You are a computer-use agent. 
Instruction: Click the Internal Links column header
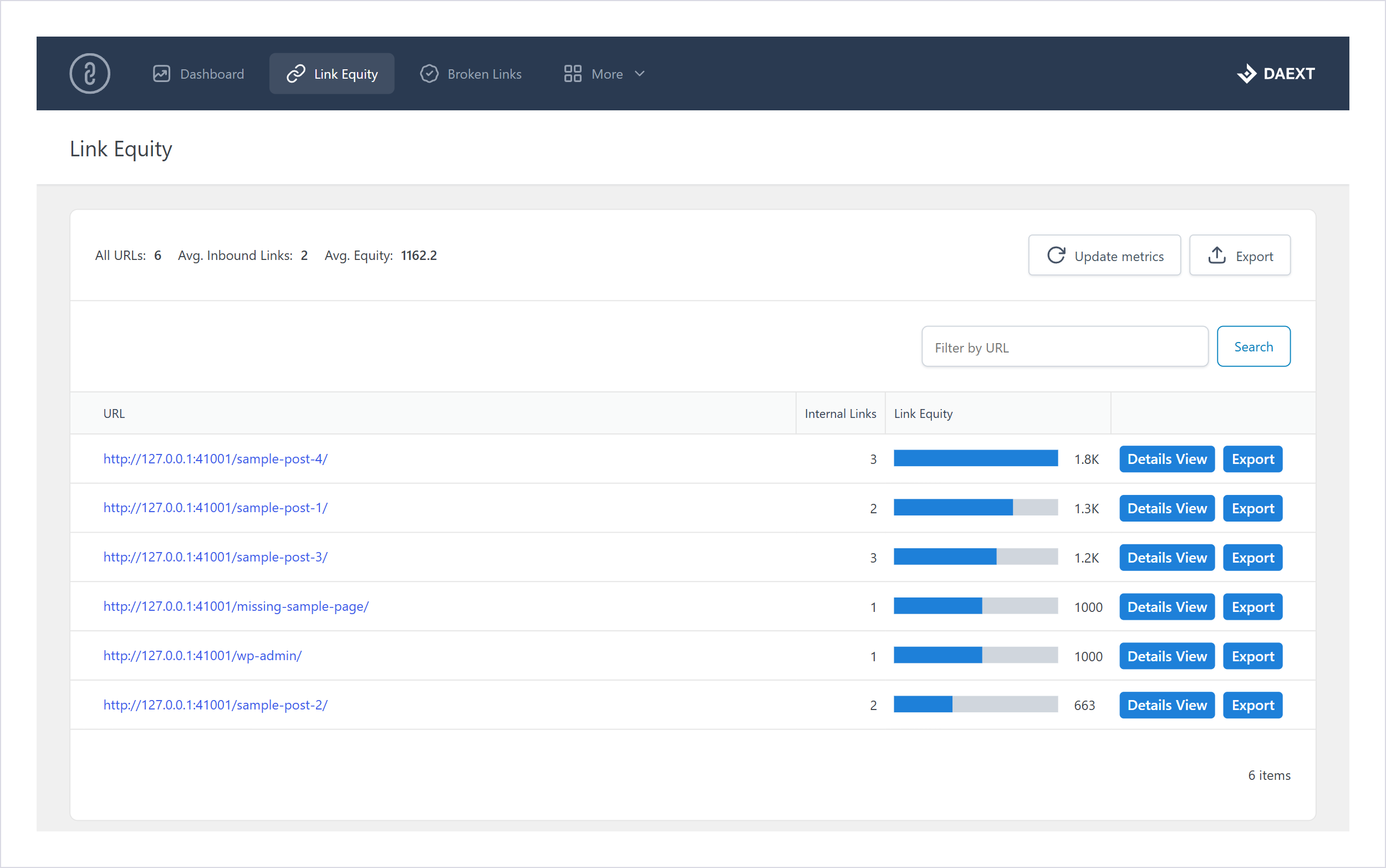[840, 413]
